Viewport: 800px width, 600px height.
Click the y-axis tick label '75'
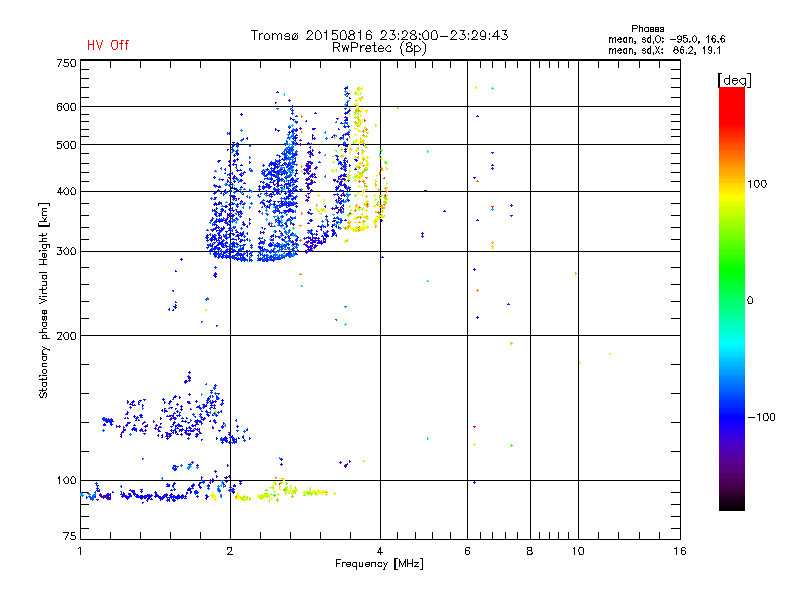click(70, 536)
